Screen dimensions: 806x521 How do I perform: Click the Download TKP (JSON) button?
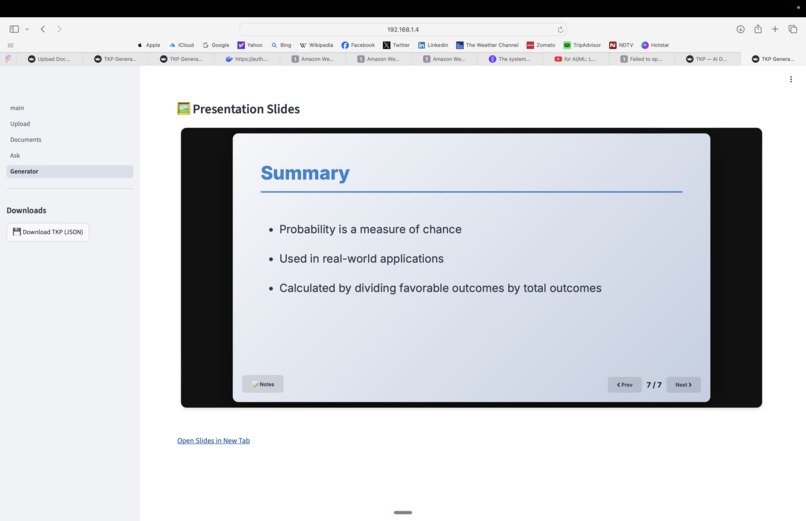click(x=48, y=232)
